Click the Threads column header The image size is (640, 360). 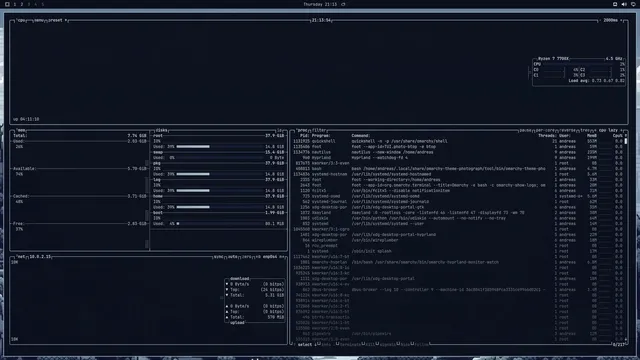546,136
